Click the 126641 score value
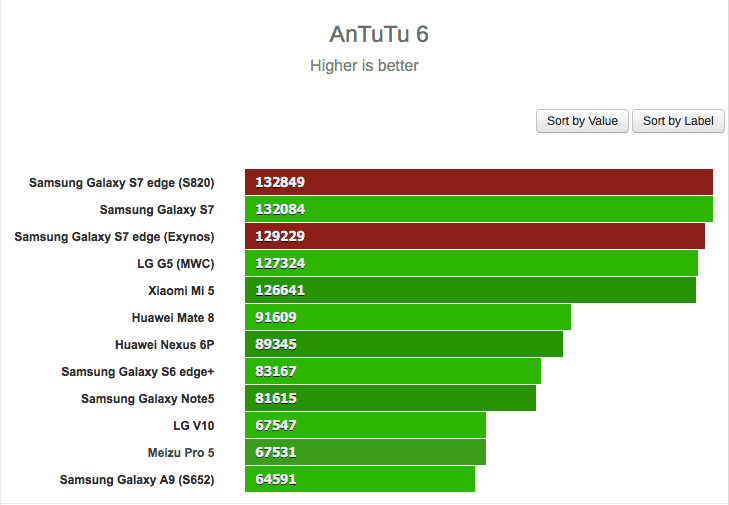This screenshot has width=729, height=505. click(280, 290)
